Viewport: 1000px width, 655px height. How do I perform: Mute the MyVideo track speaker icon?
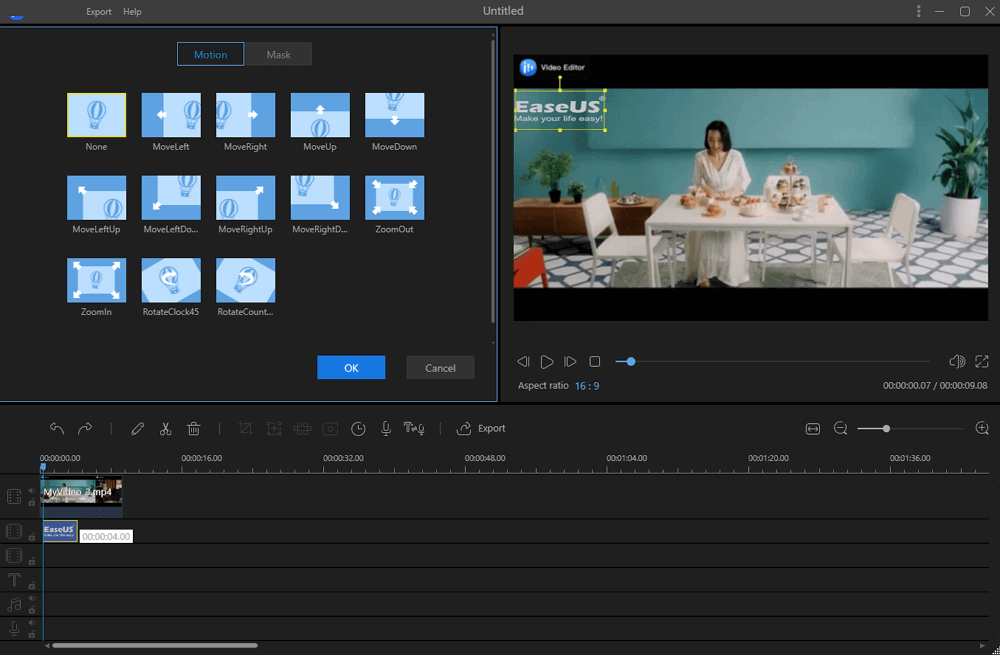click(x=31, y=490)
